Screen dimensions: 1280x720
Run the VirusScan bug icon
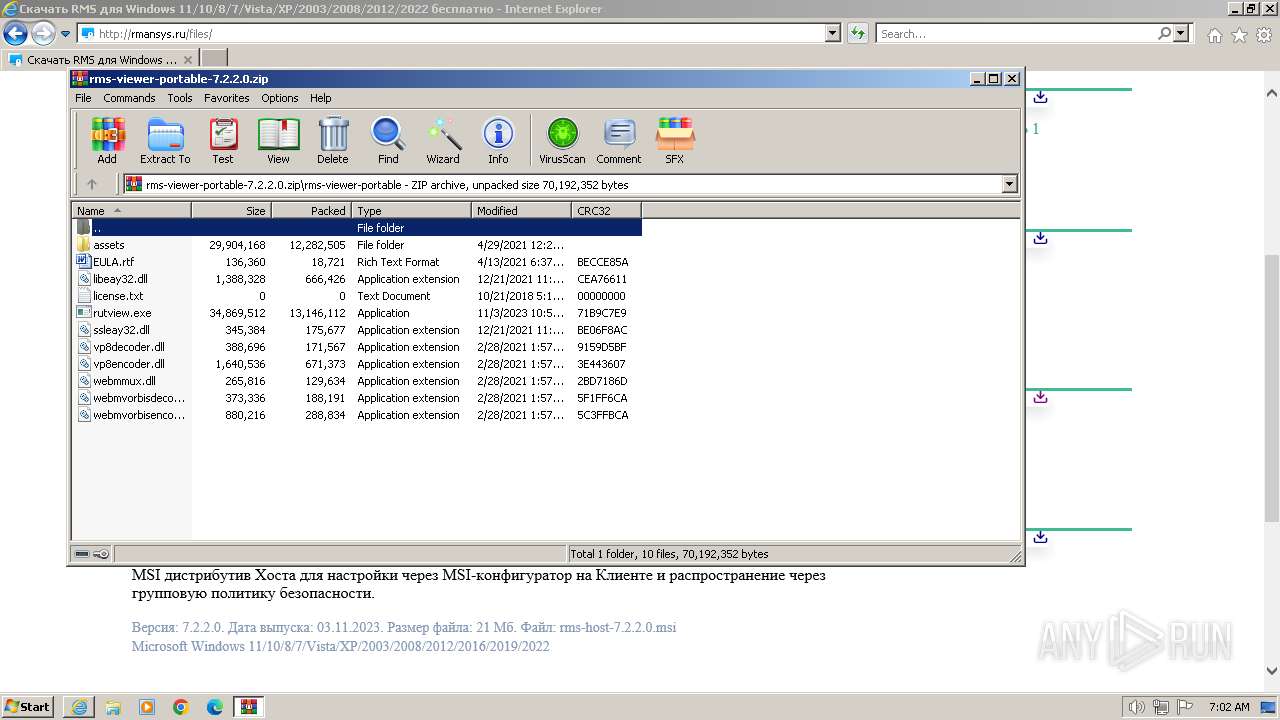pos(562,140)
